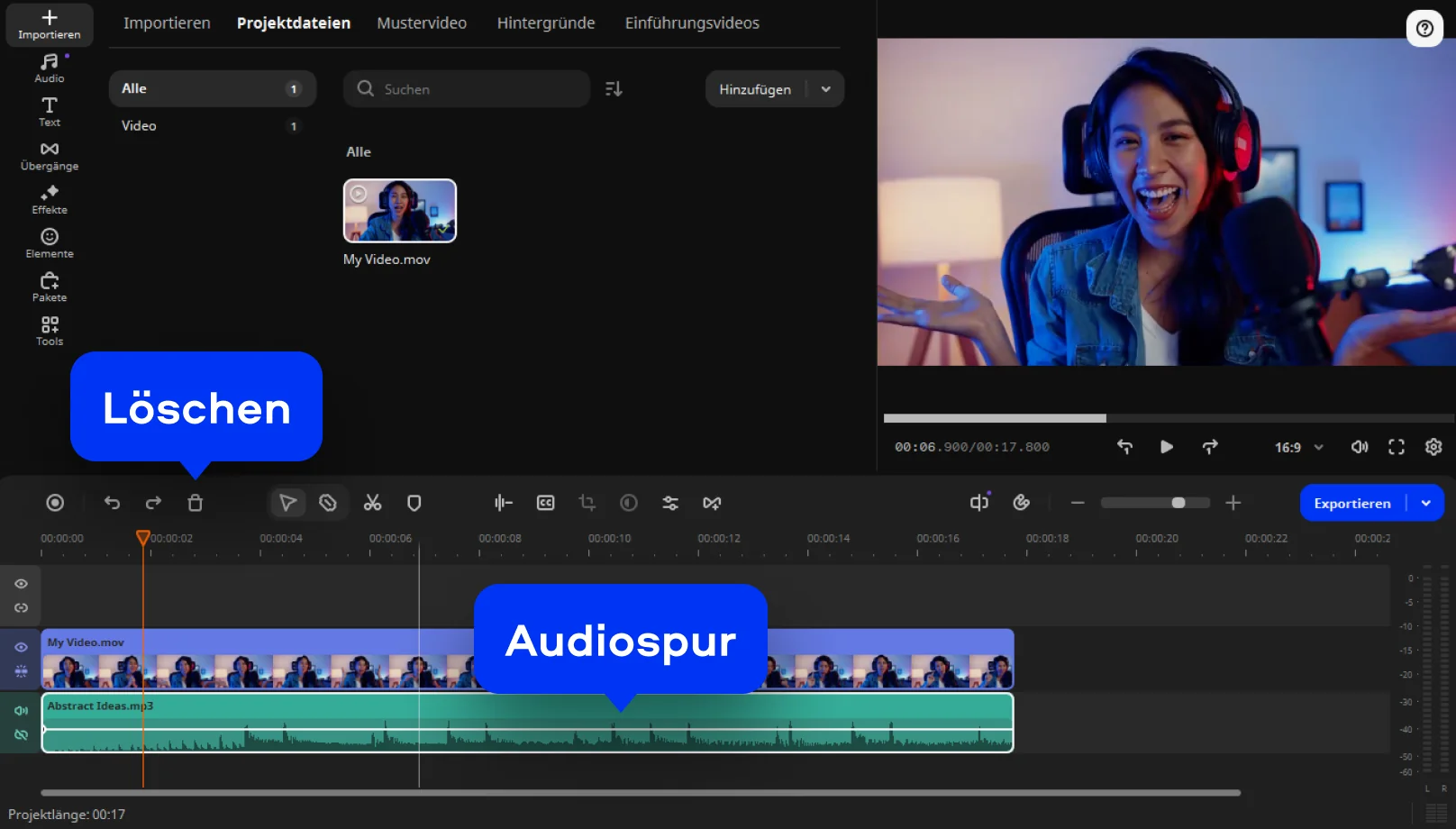This screenshot has height=829, width=1456.
Task: Switch to the Mustervideo tab
Action: click(422, 23)
